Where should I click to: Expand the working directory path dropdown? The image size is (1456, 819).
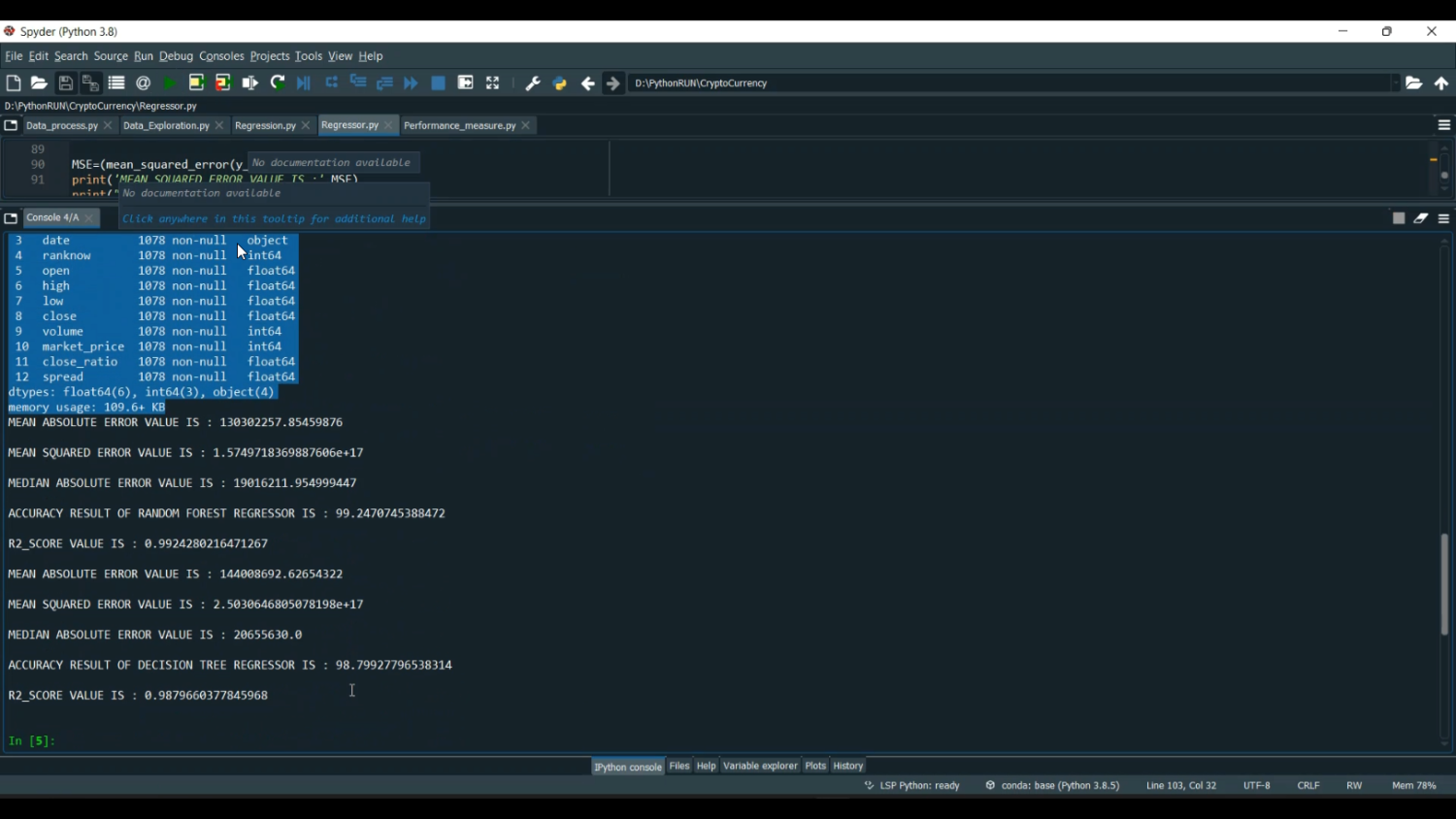tap(1396, 83)
